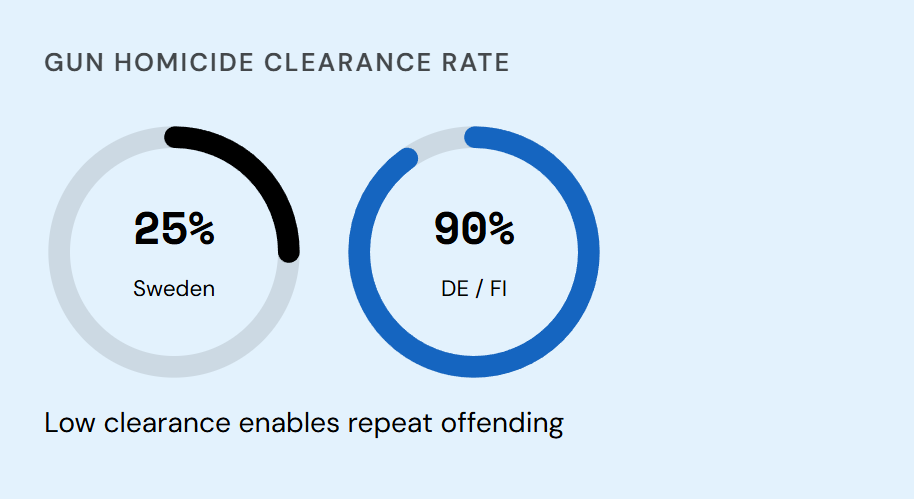Click the bottom rounded end of the black arc
The width and height of the screenshot is (914, 499).
289,252
